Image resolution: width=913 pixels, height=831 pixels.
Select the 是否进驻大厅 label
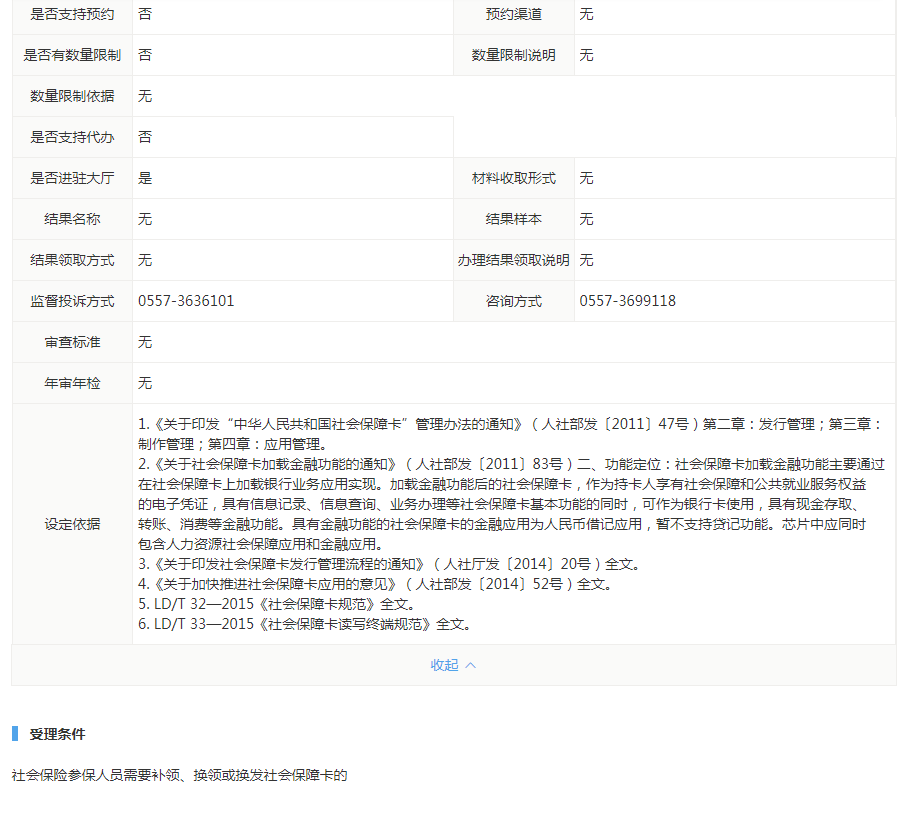click(72, 178)
